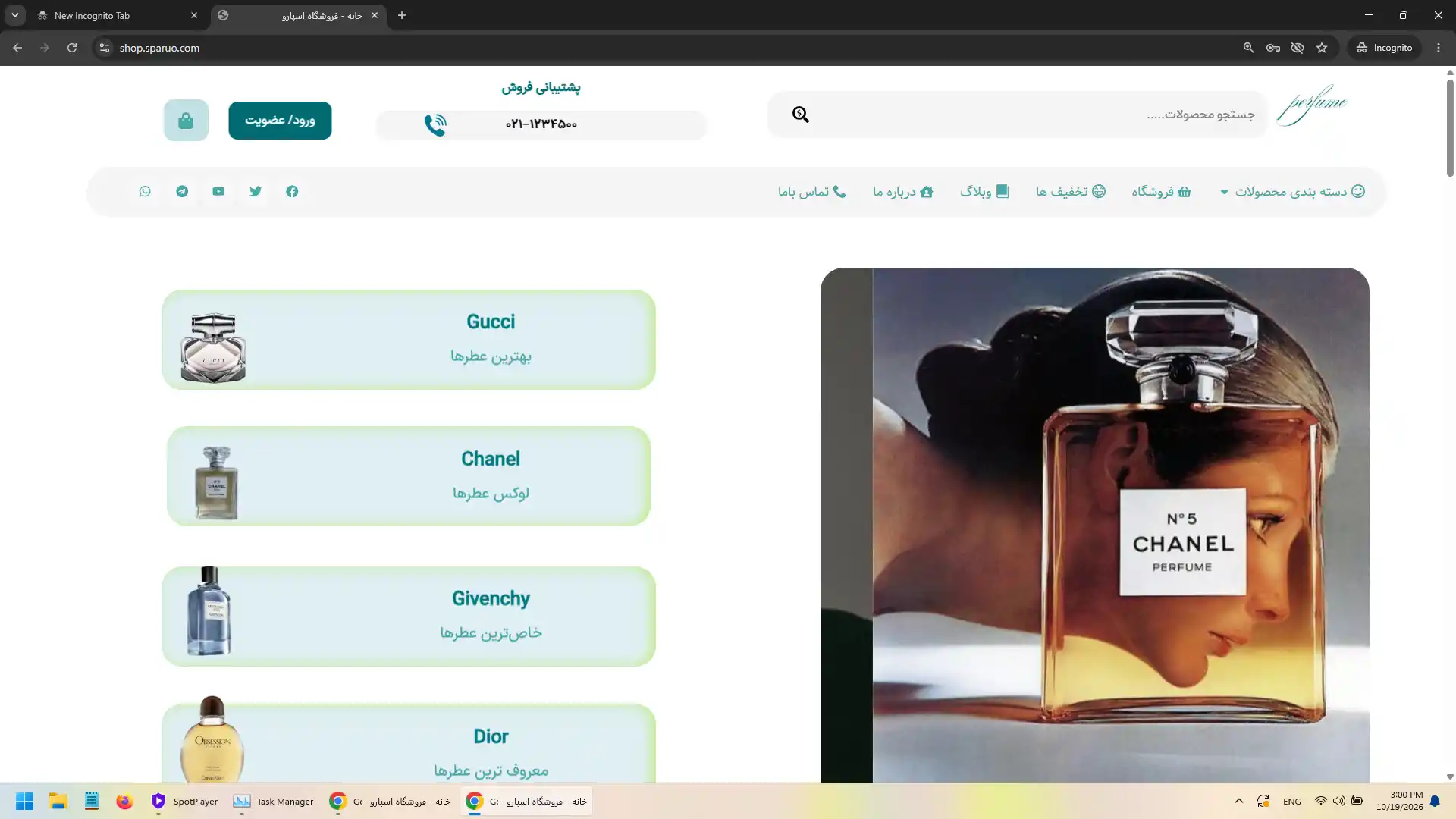
Task: Open the Telegram social icon
Action: coord(182,192)
